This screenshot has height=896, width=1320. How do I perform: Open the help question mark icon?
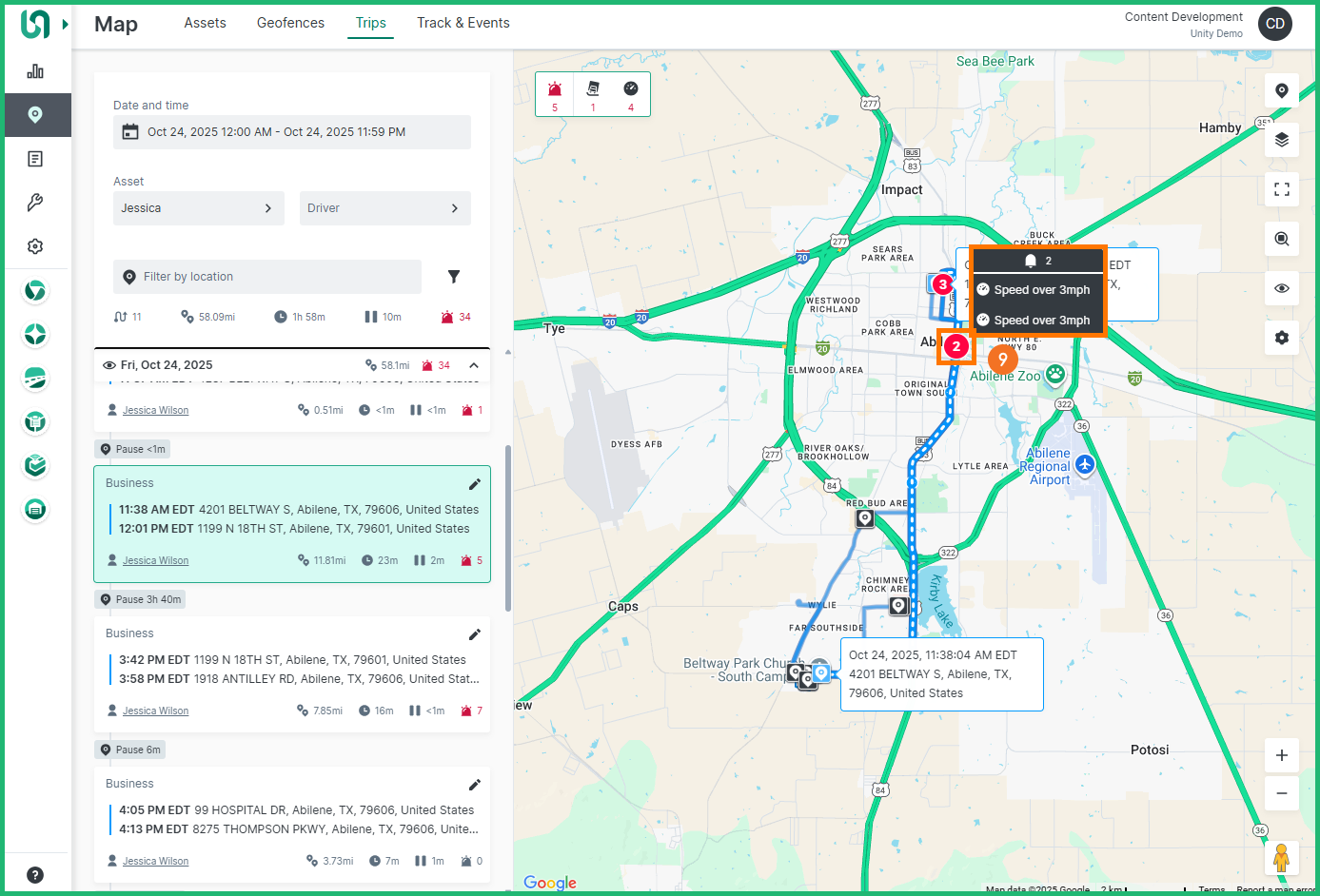pos(35,875)
